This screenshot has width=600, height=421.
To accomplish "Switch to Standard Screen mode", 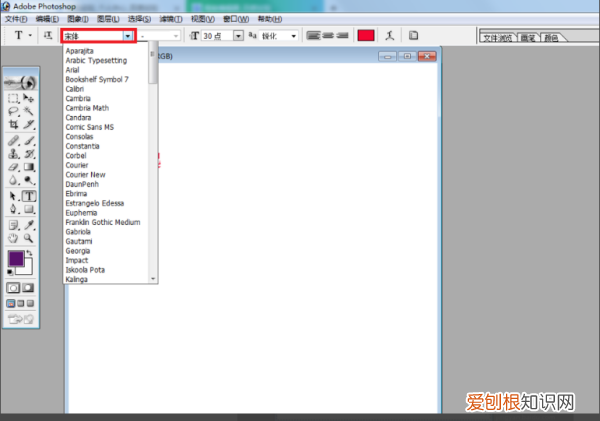I will (x=11, y=304).
